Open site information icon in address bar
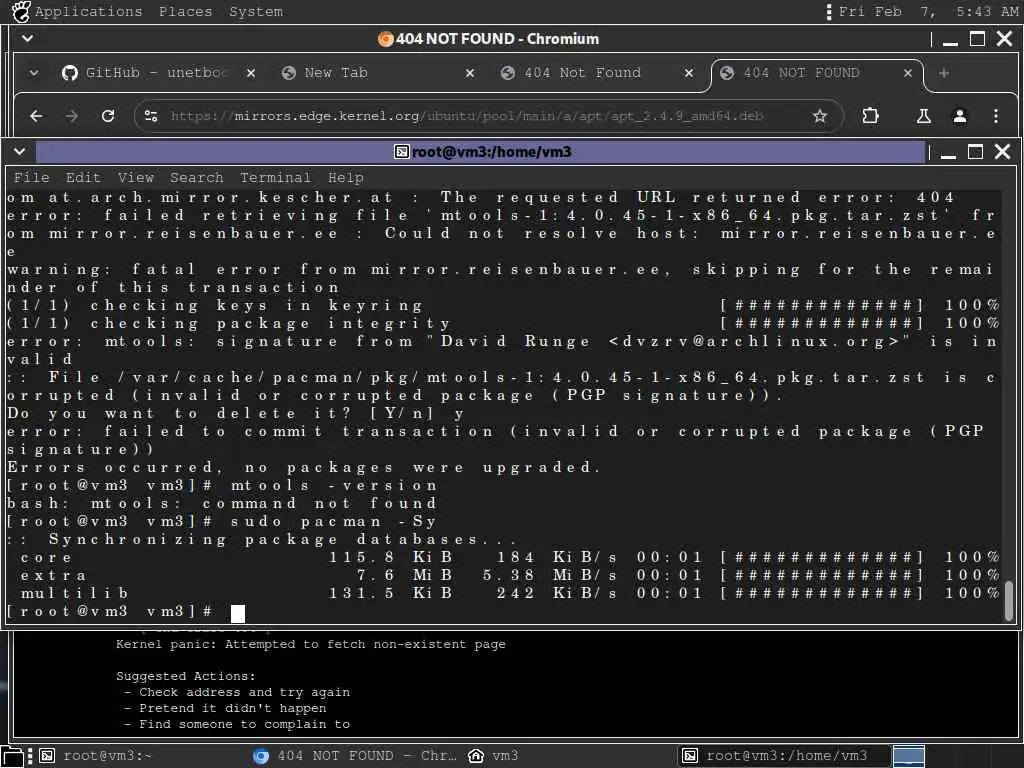 coord(151,116)
